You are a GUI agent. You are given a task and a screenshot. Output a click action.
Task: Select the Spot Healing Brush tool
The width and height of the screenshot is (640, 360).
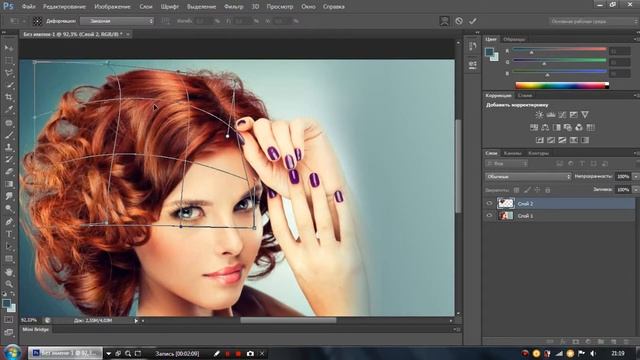click(9, 122)
